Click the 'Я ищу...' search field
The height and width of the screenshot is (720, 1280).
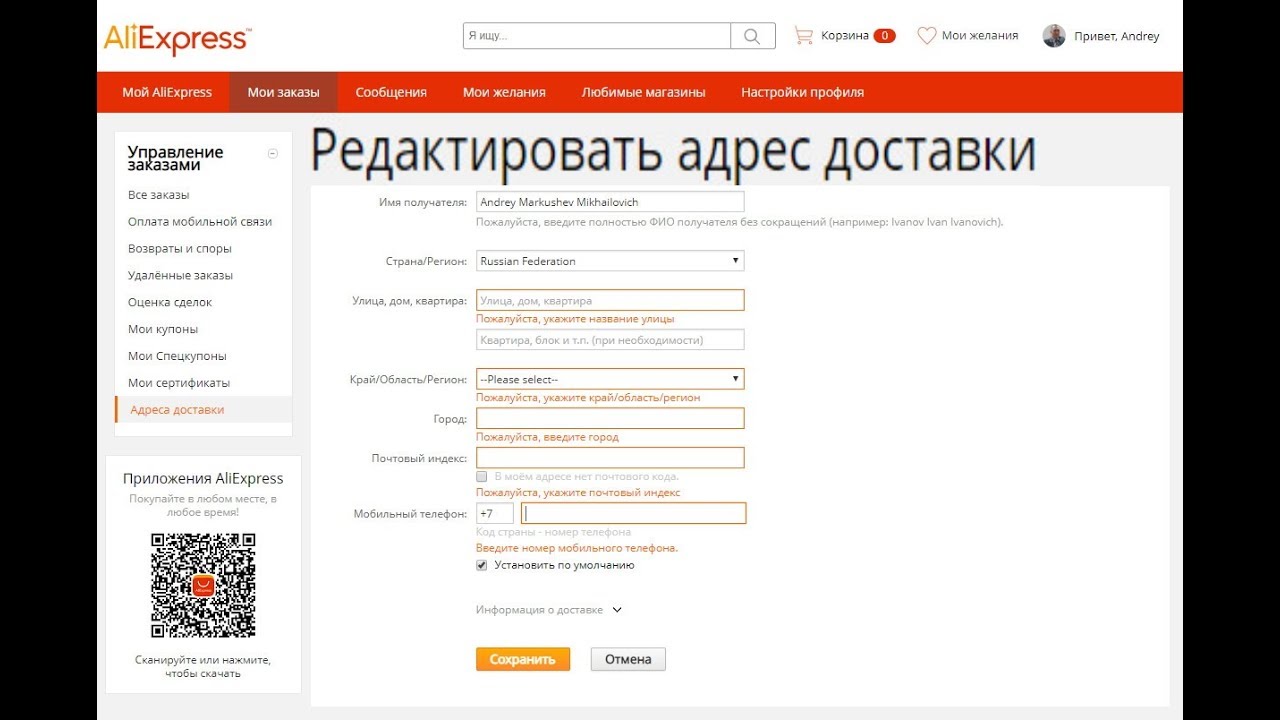click(x=597, y=36)
